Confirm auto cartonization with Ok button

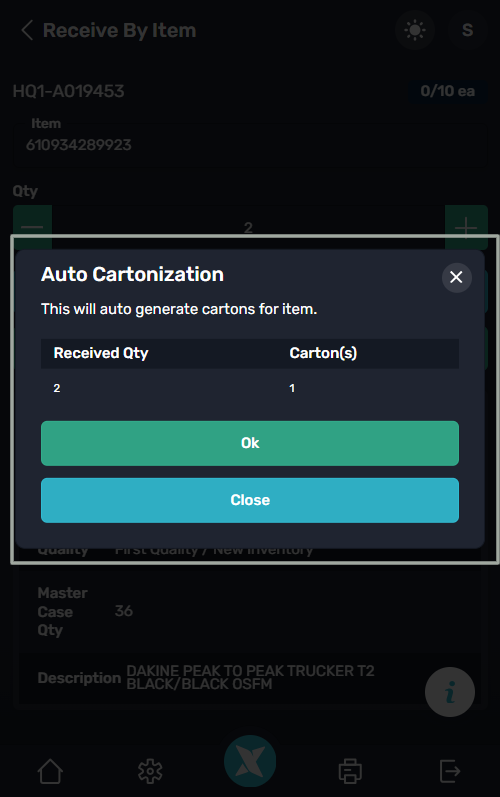click(x=249, y=443)
